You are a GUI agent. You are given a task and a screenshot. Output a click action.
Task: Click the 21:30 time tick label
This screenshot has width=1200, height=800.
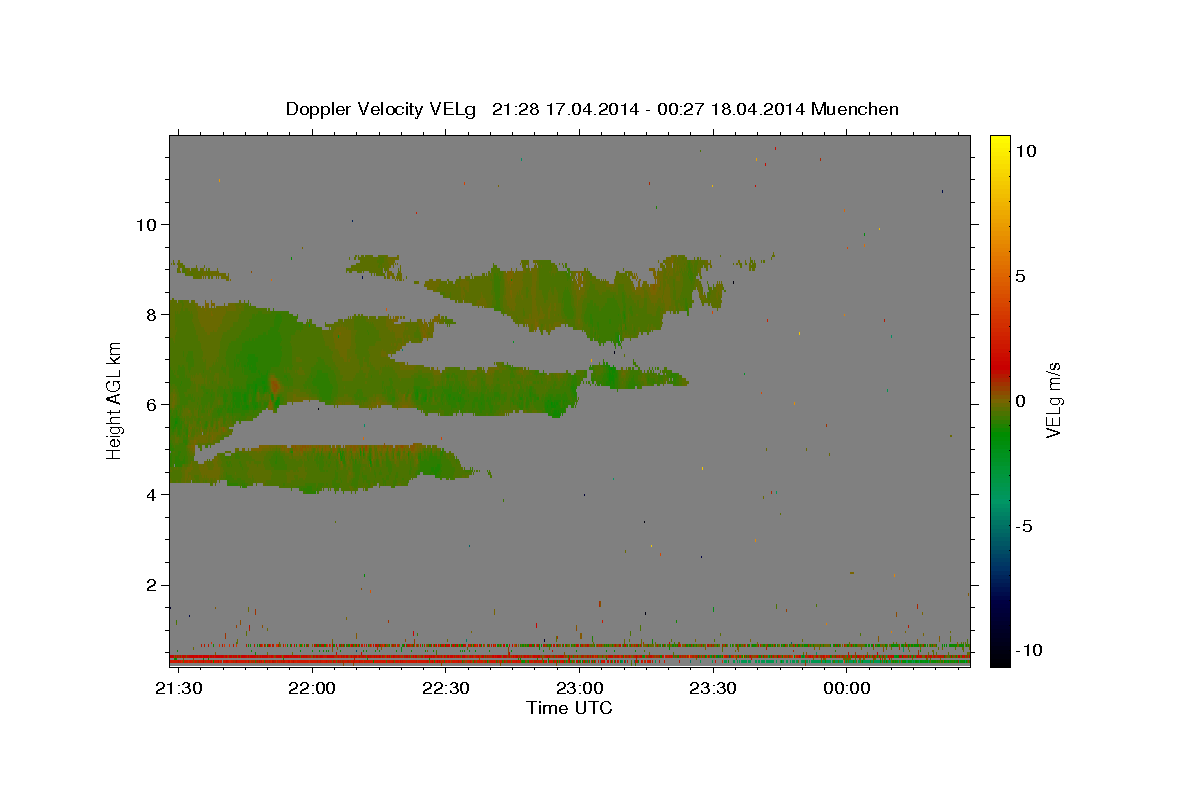pyautogui.click(x=178, y=689)
